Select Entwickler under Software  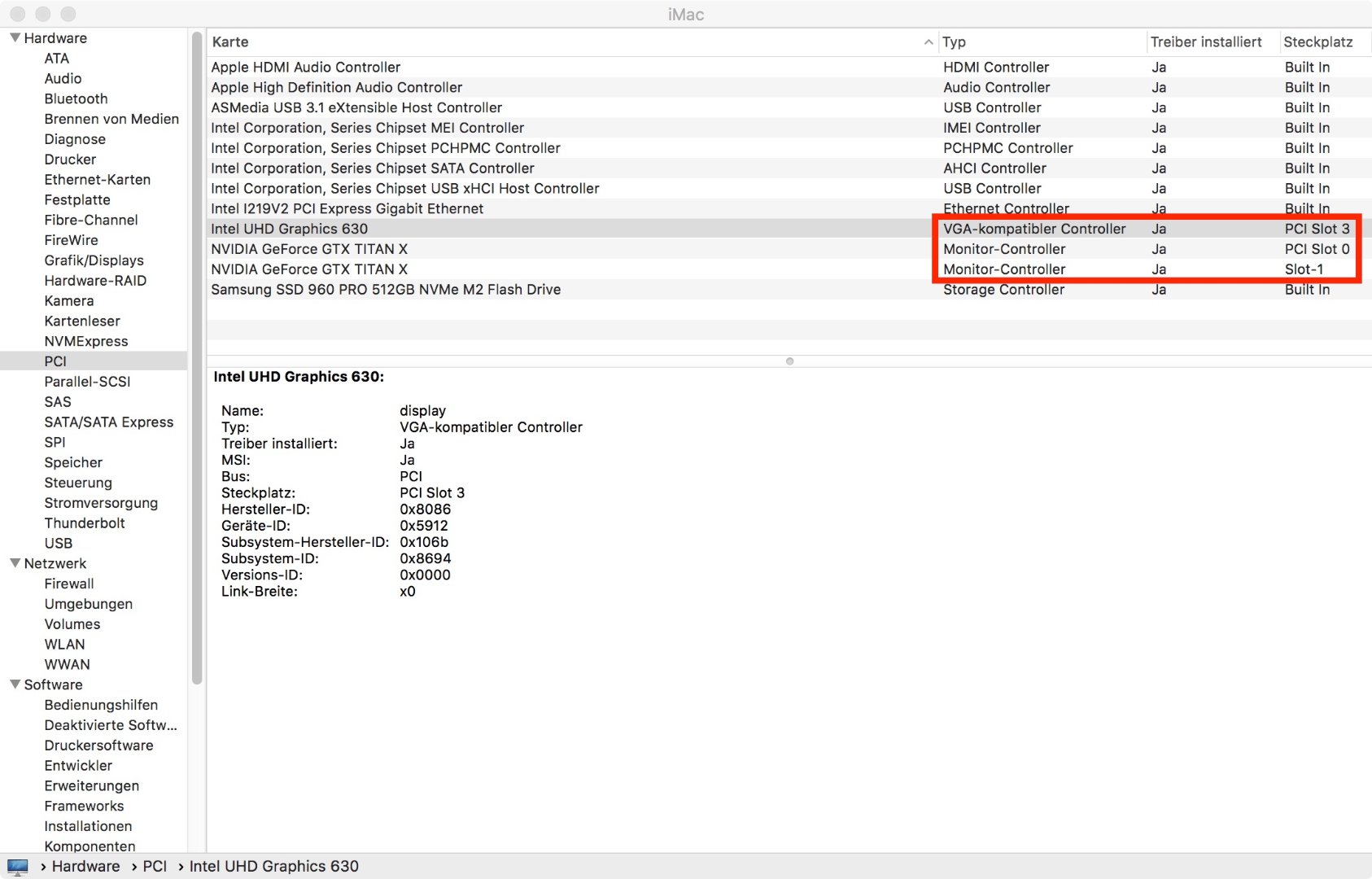(x=78, y=765)
